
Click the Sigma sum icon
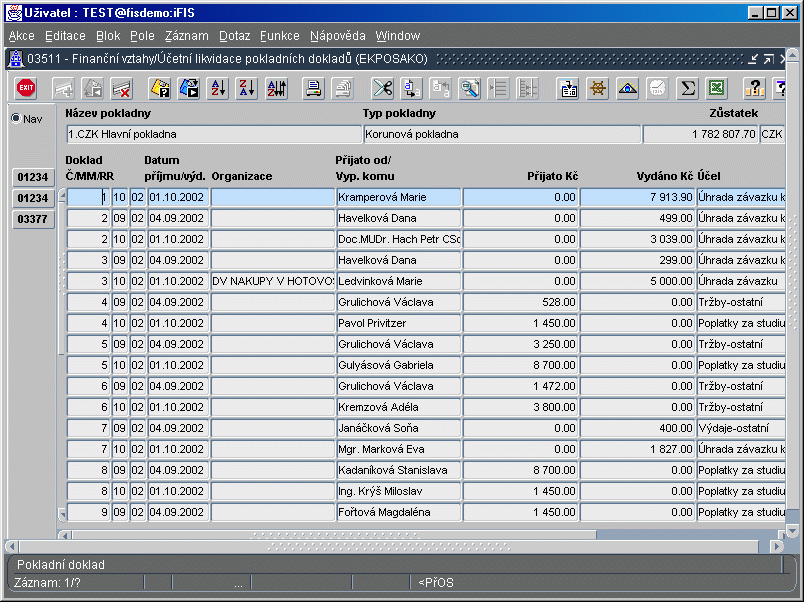click(x=687, y=88)
